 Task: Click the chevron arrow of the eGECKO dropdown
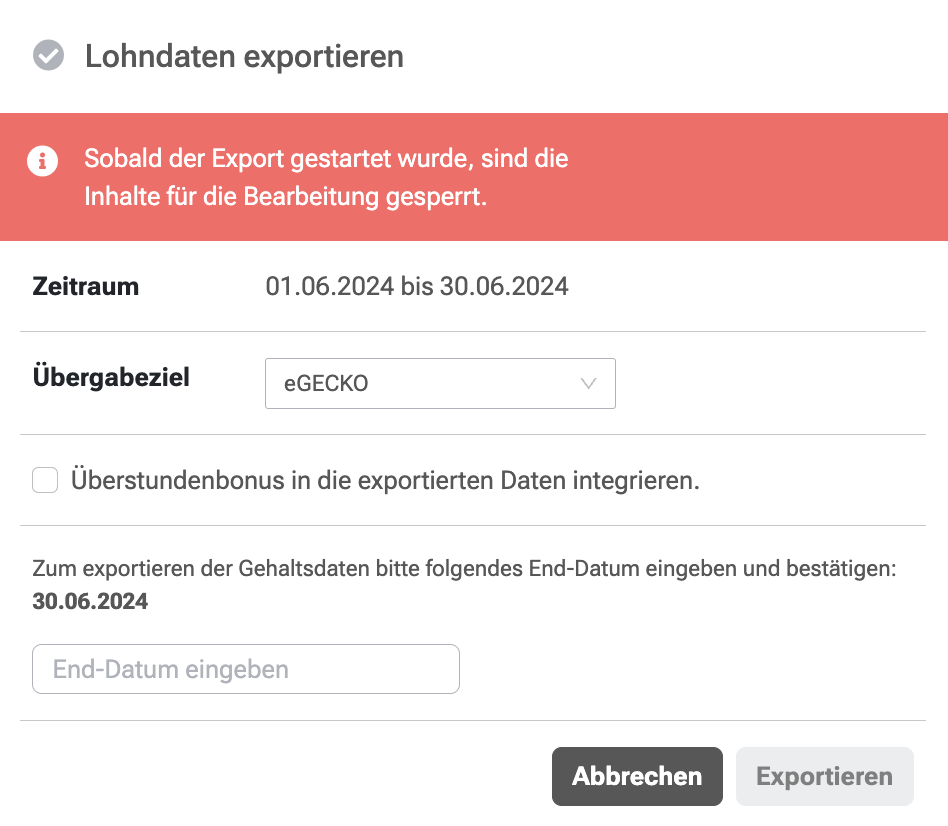point(588,383)
